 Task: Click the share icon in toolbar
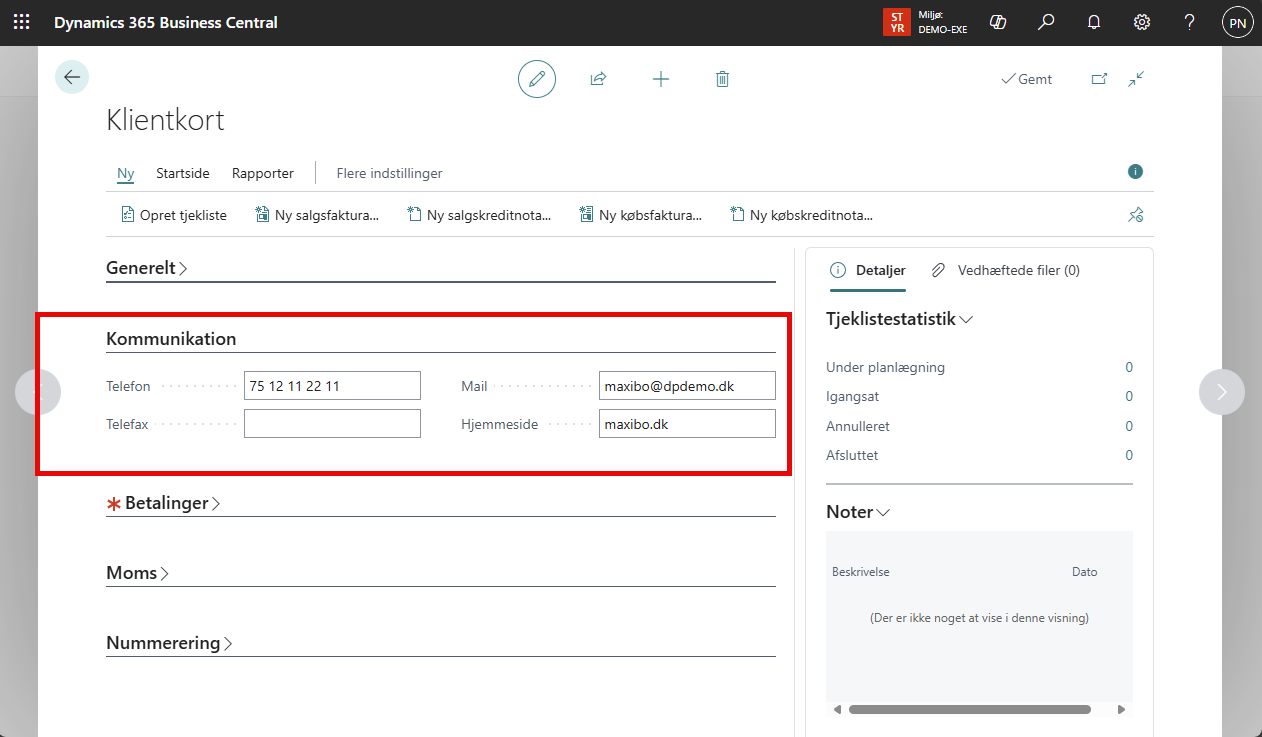(x=598, y=79)
